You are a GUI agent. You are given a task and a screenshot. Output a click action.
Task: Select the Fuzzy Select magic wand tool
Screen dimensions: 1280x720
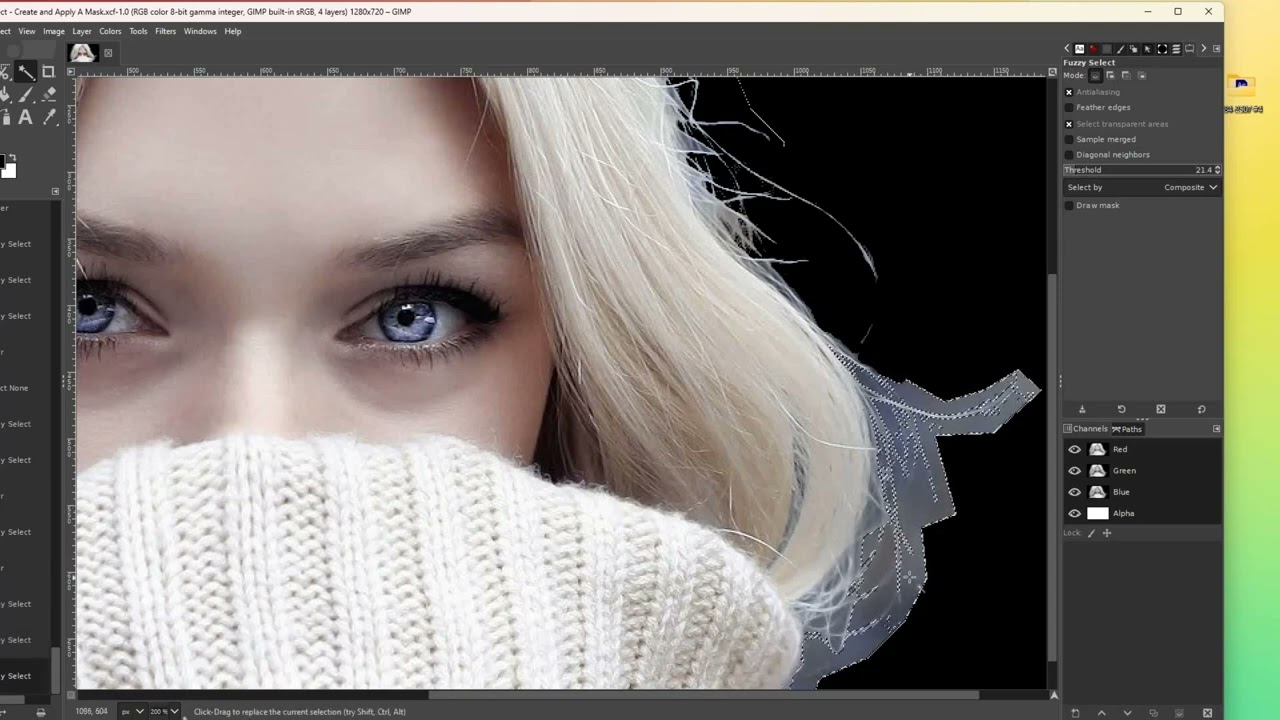tap(26, 73)
